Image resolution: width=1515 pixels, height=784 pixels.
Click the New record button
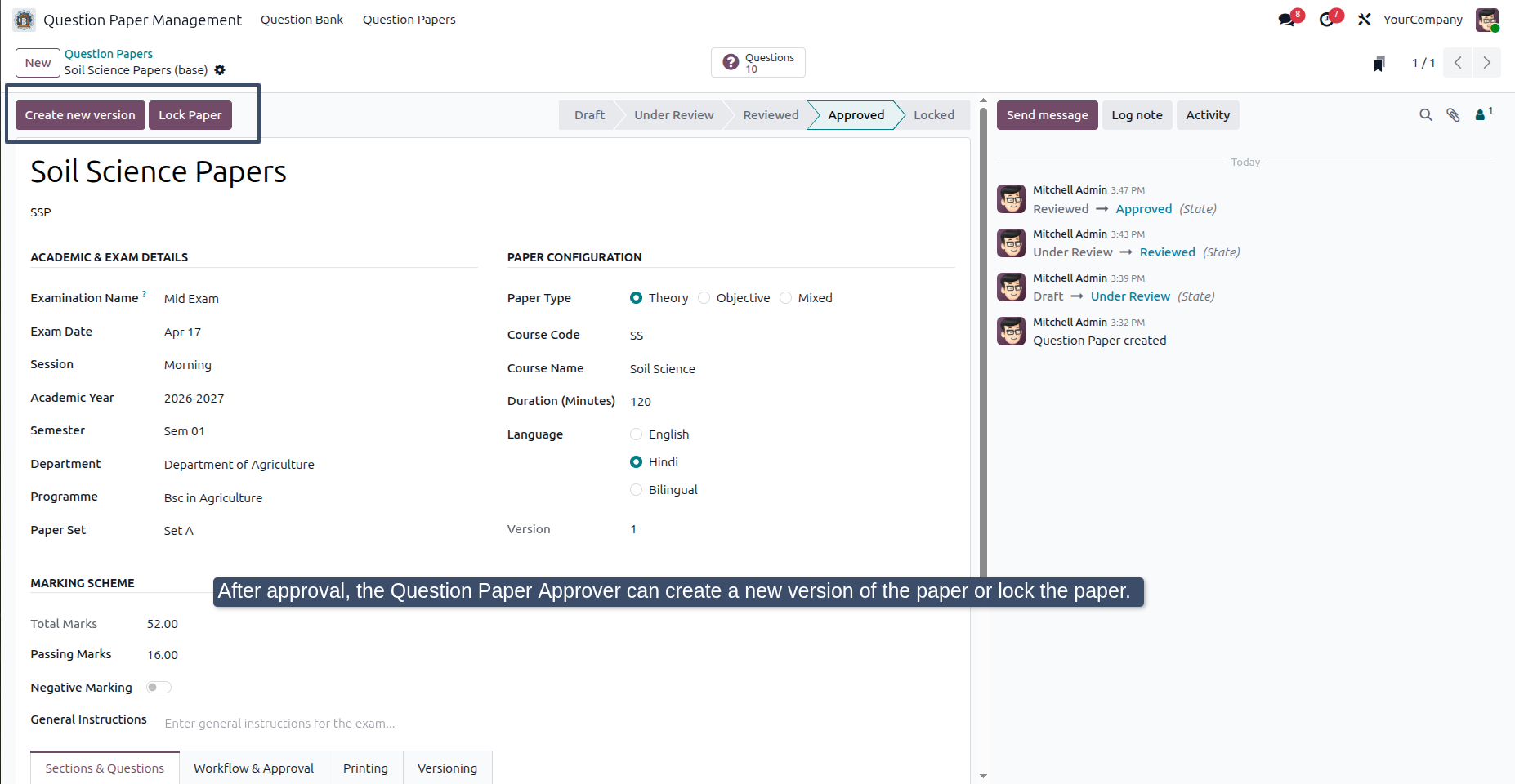click(x=38, y=63)
